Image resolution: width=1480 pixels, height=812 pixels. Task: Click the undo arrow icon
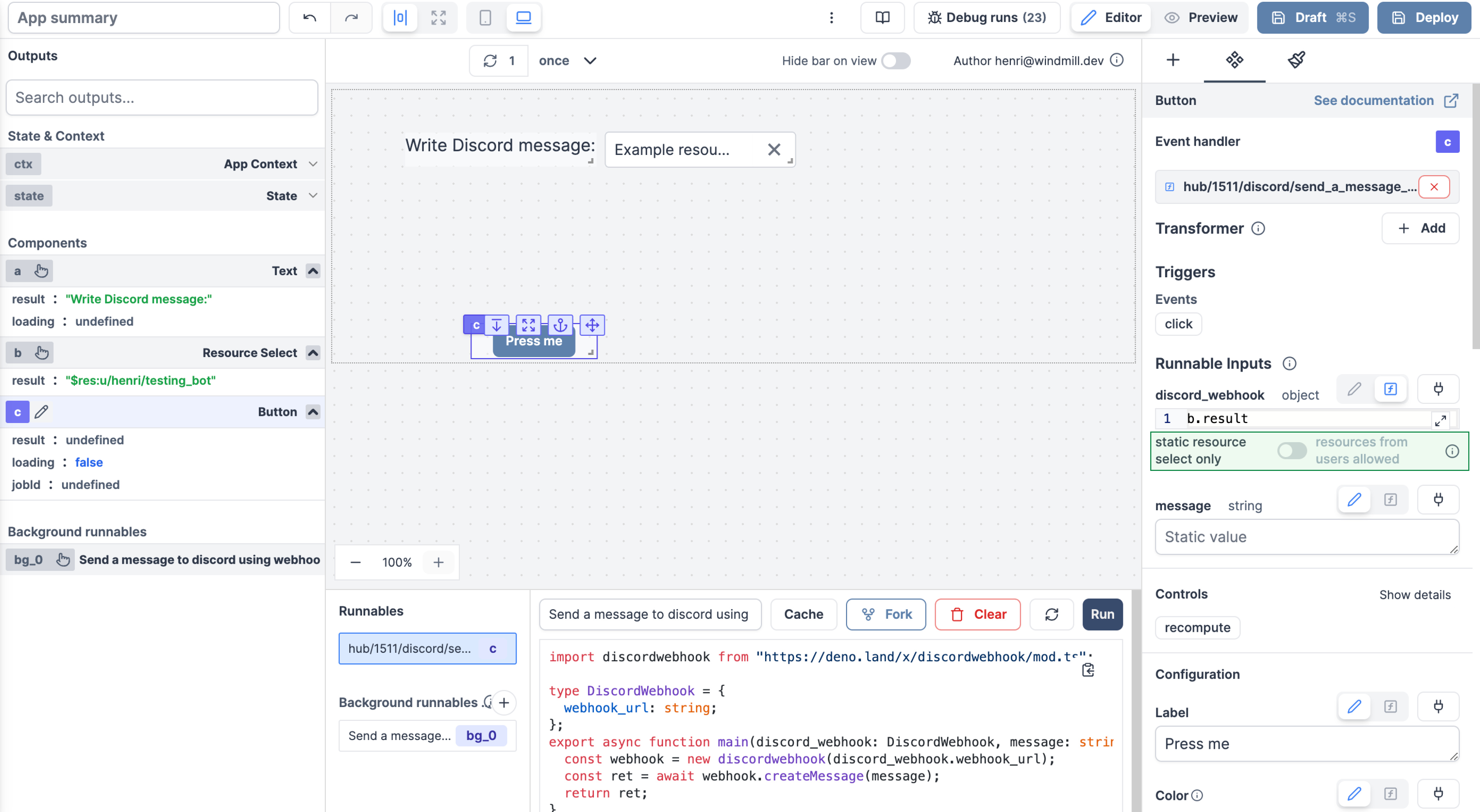[x=309, y=18]
